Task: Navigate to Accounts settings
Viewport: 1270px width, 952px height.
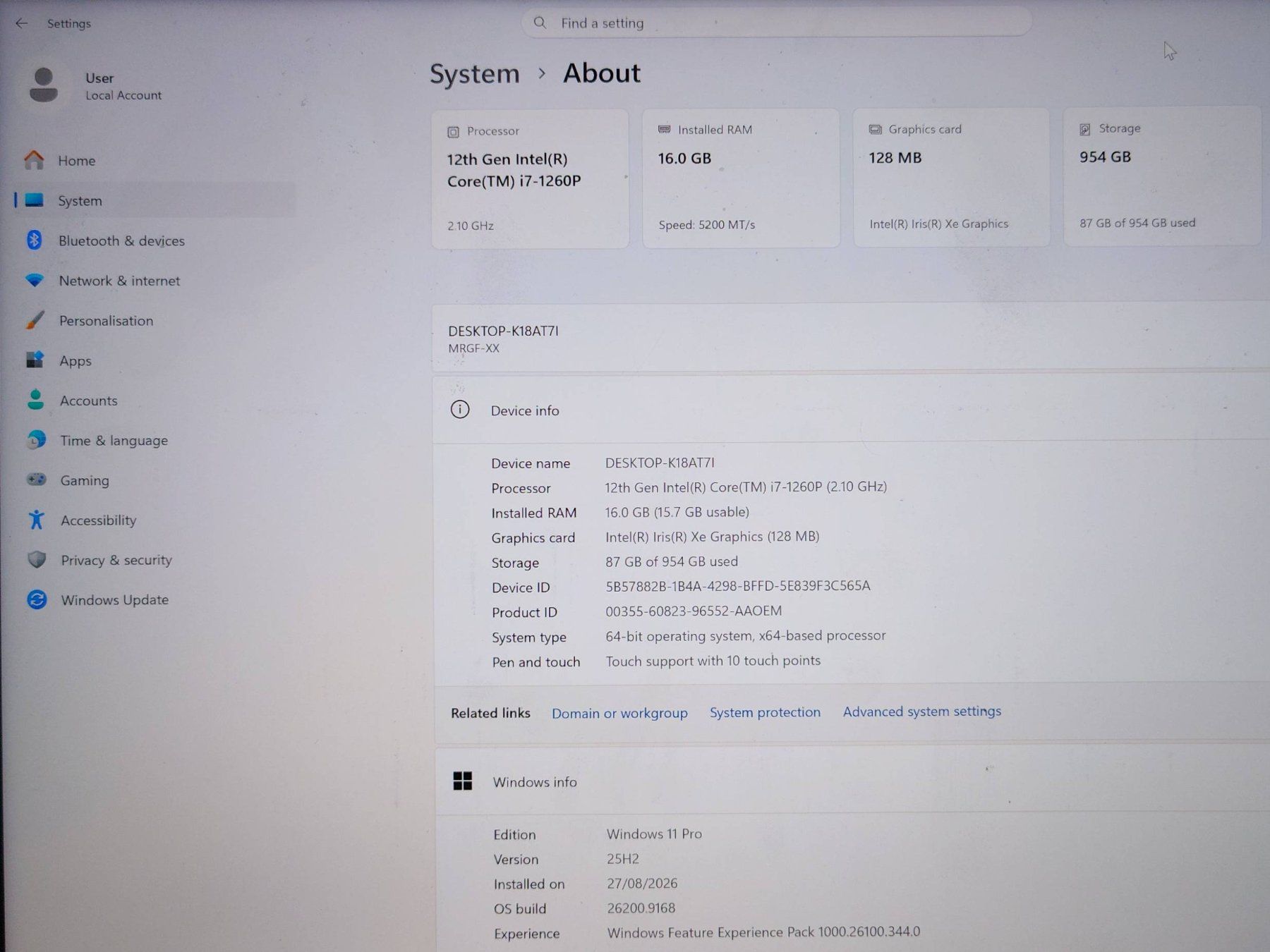Action: [x=155, y=401]
